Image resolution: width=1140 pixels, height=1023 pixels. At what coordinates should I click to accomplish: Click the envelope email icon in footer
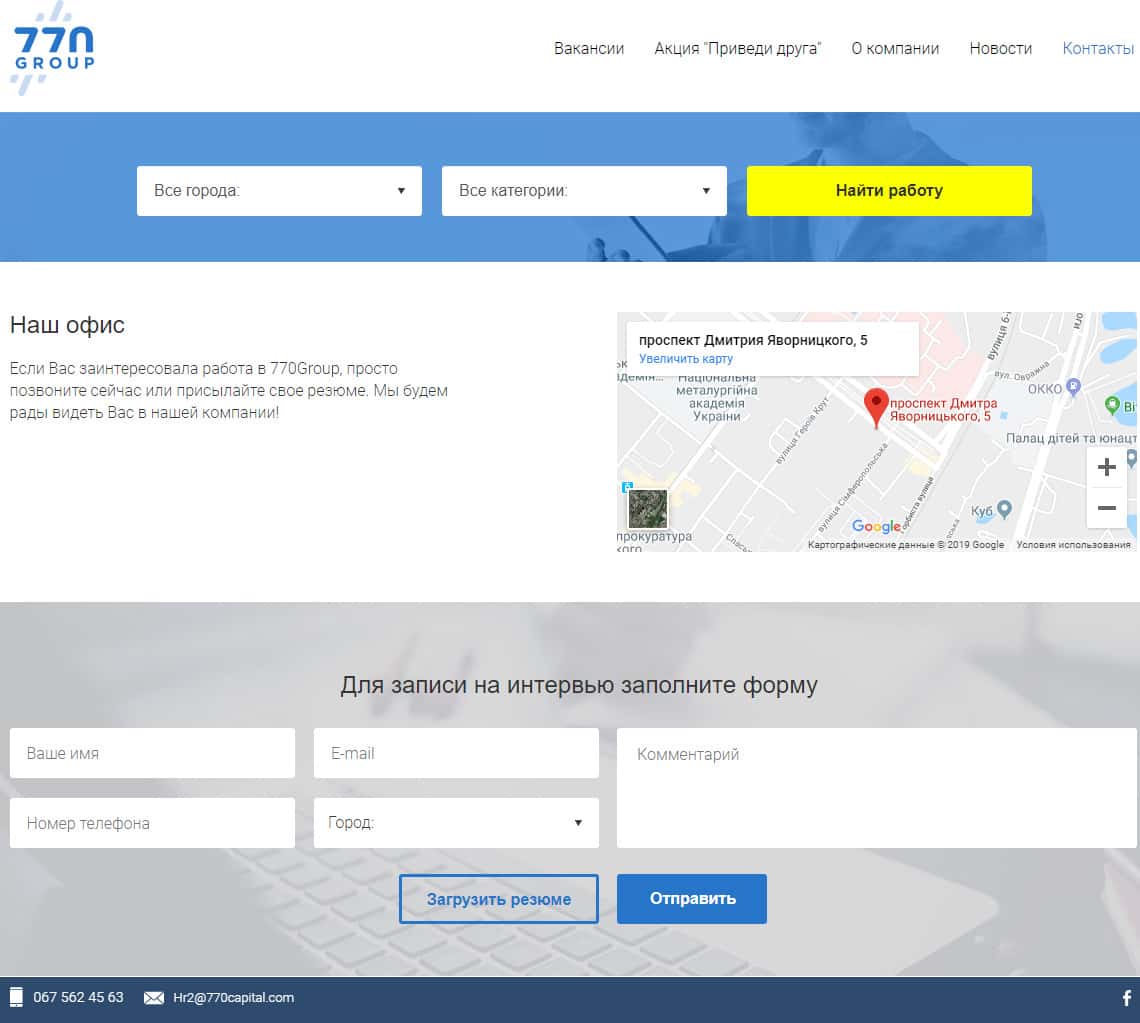pos(154,997)
